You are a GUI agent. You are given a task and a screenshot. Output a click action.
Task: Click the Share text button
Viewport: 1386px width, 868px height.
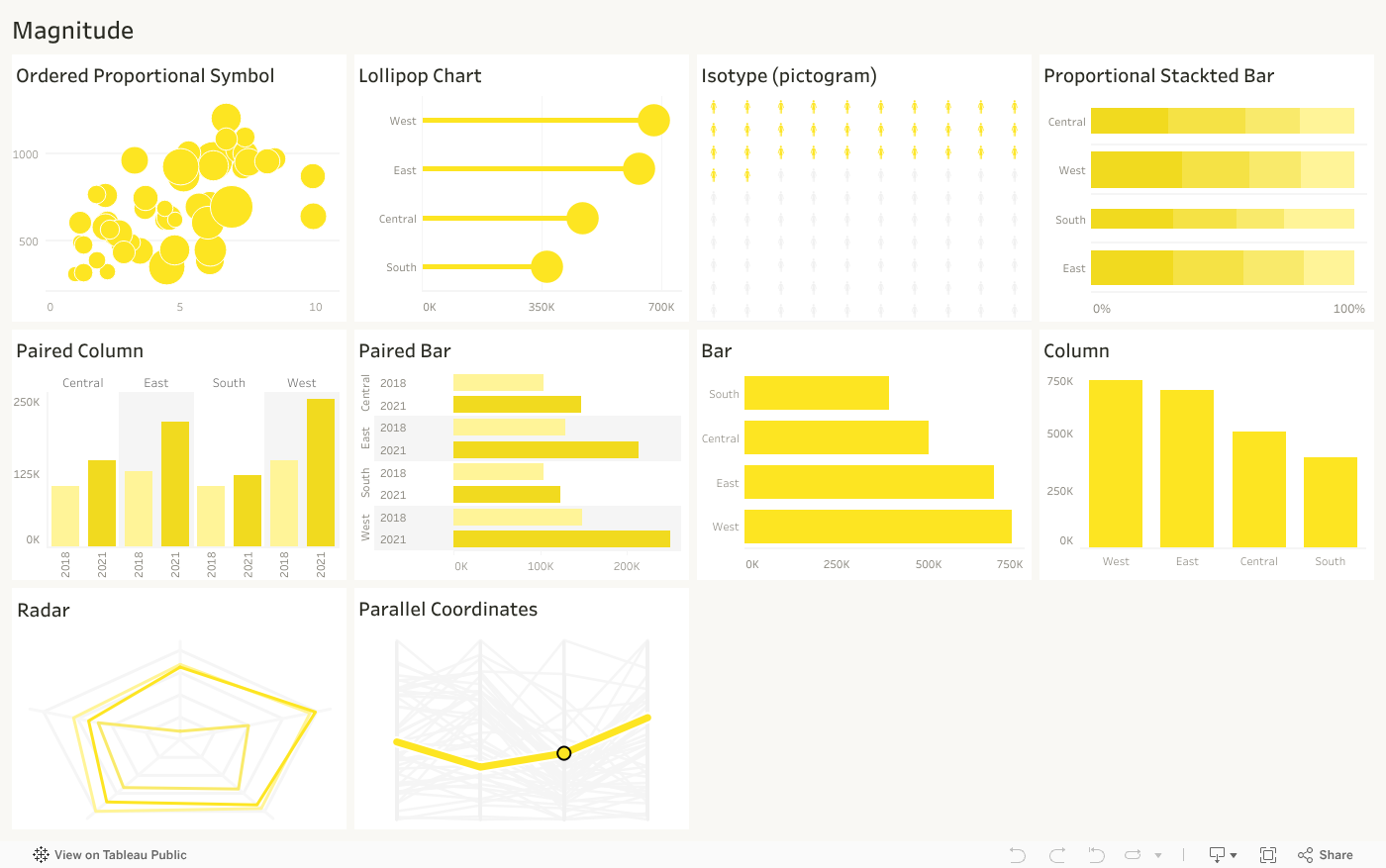[1336, 855]
